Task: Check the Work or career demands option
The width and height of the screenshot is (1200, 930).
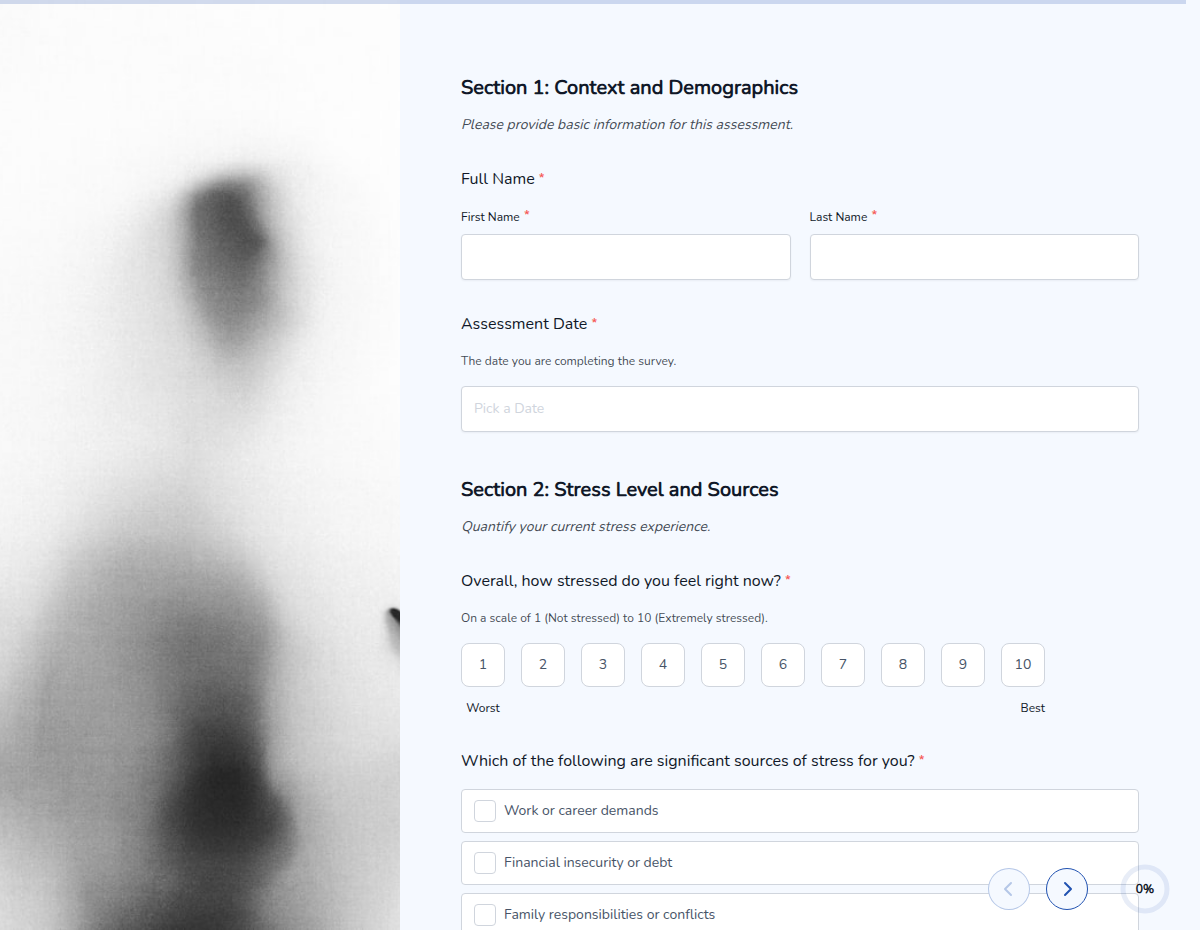Action: tap(485, 811)
